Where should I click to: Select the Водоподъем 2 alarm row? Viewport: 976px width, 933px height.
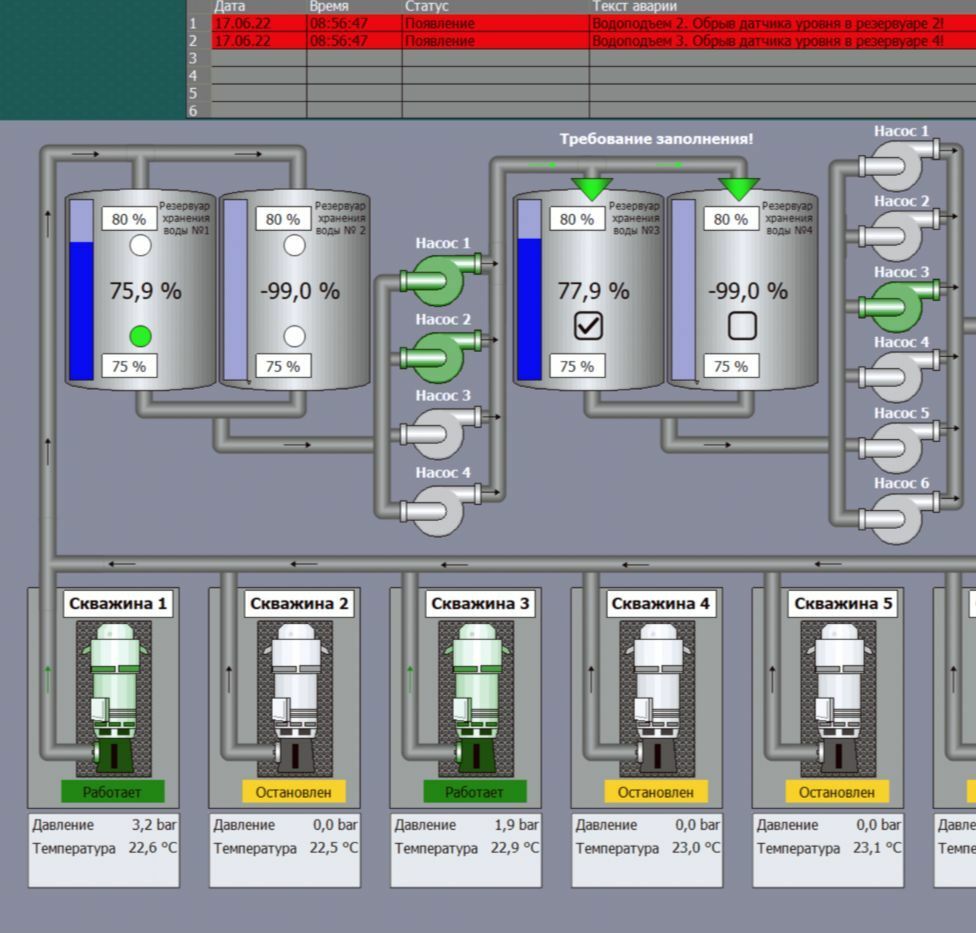coord(581,24)
